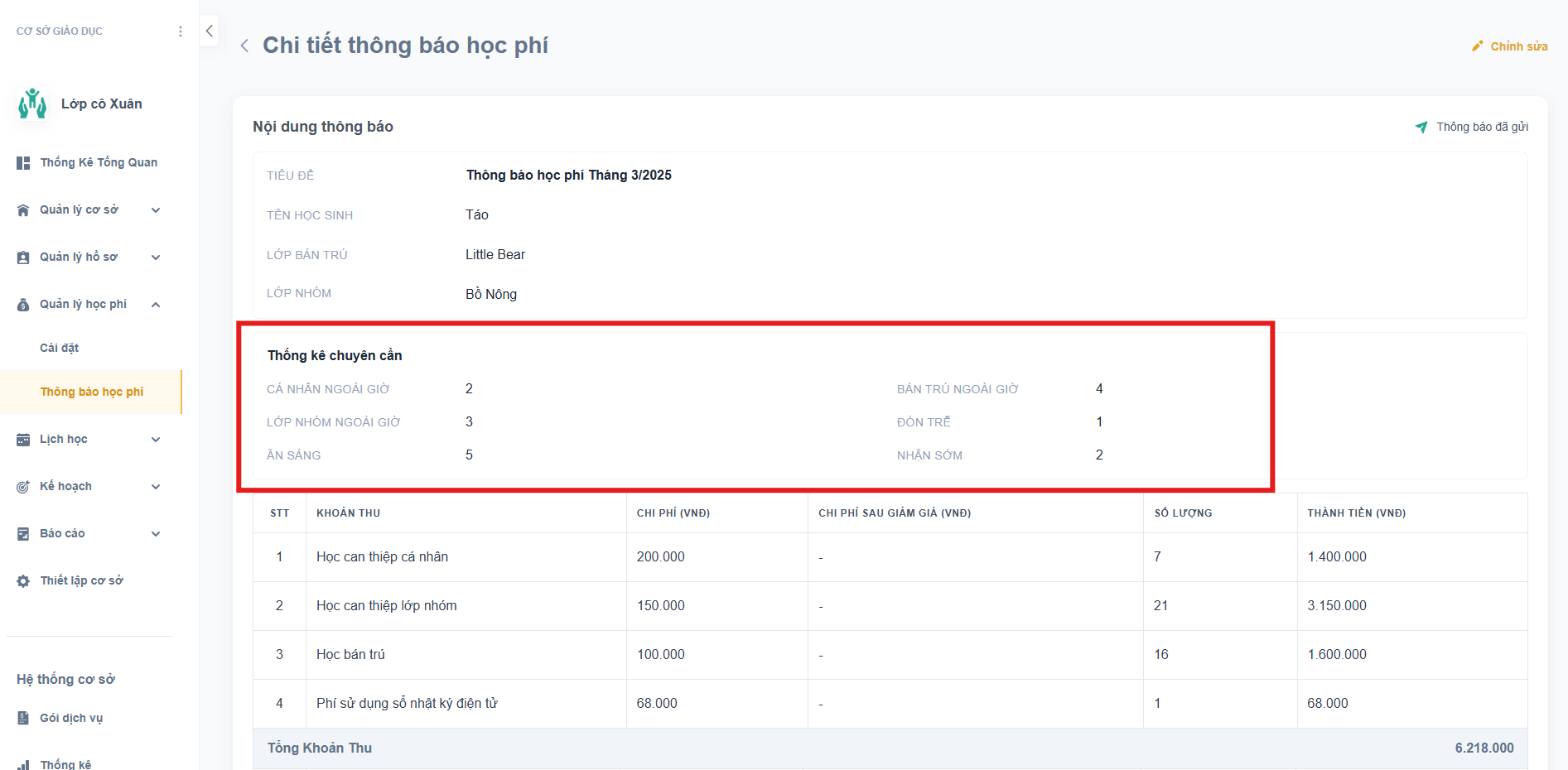
Task: Click the Chỉnh sửa edit link
Action: coord(1518,46)
